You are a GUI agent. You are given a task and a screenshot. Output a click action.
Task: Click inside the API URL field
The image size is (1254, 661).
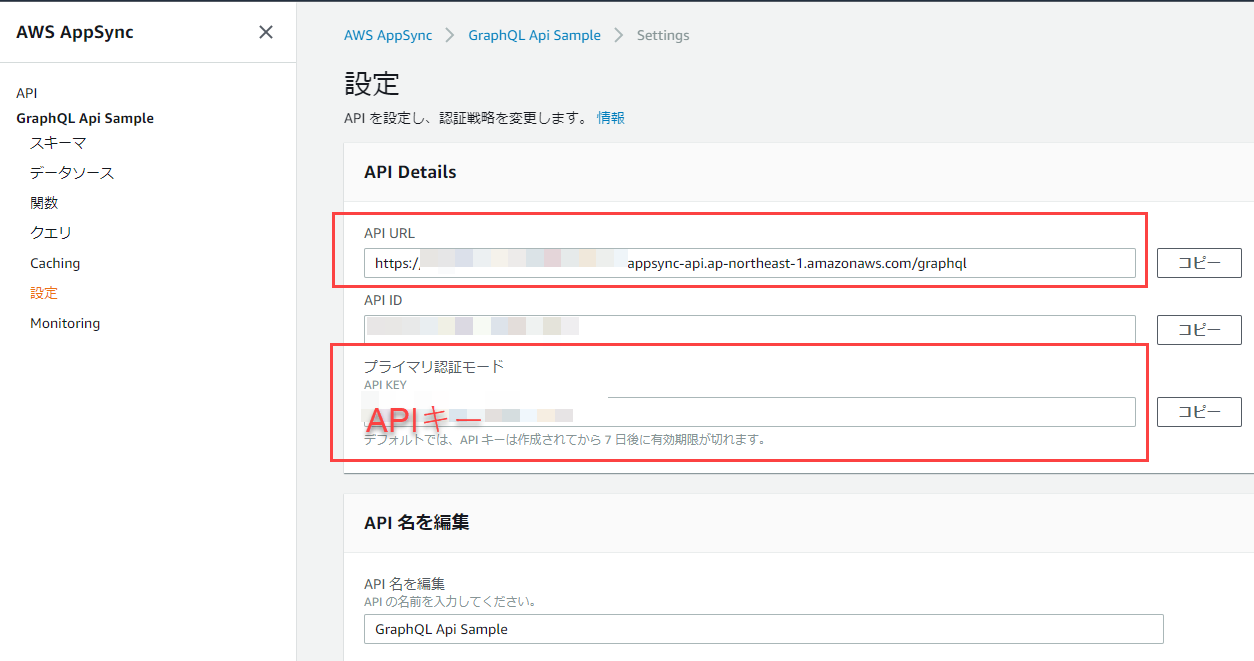[x=750, y=263]
